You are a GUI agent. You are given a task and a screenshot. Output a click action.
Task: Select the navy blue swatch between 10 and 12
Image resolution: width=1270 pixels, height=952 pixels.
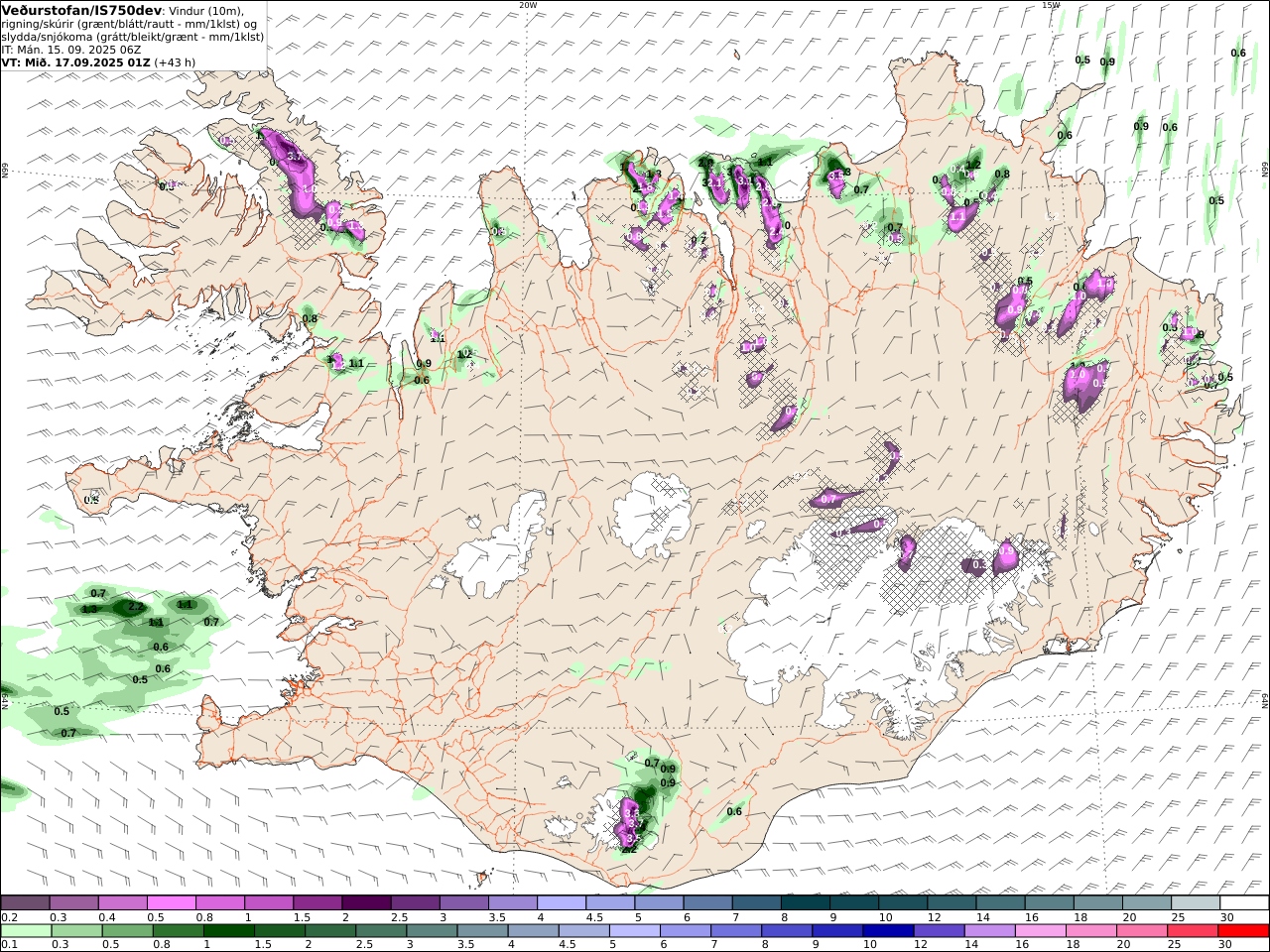888,931
